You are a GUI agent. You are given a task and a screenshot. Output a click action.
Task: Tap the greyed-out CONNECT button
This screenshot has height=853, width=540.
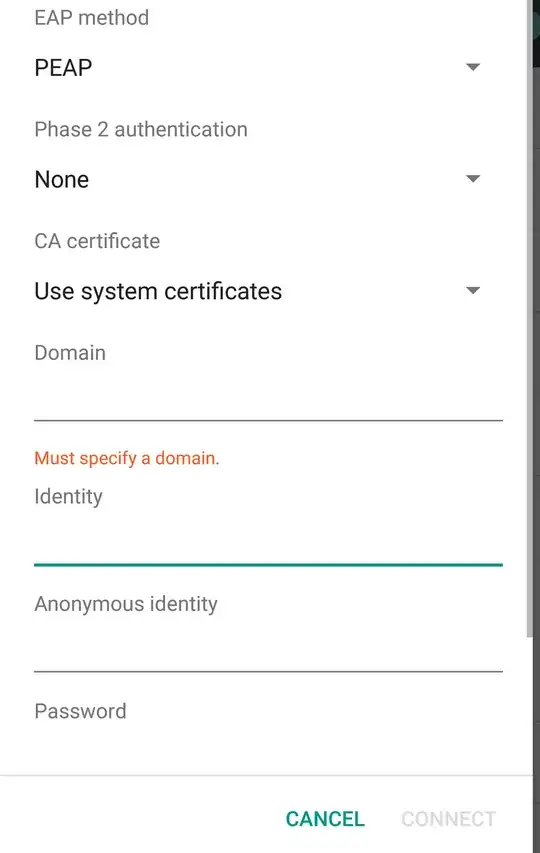pos(449,819)
